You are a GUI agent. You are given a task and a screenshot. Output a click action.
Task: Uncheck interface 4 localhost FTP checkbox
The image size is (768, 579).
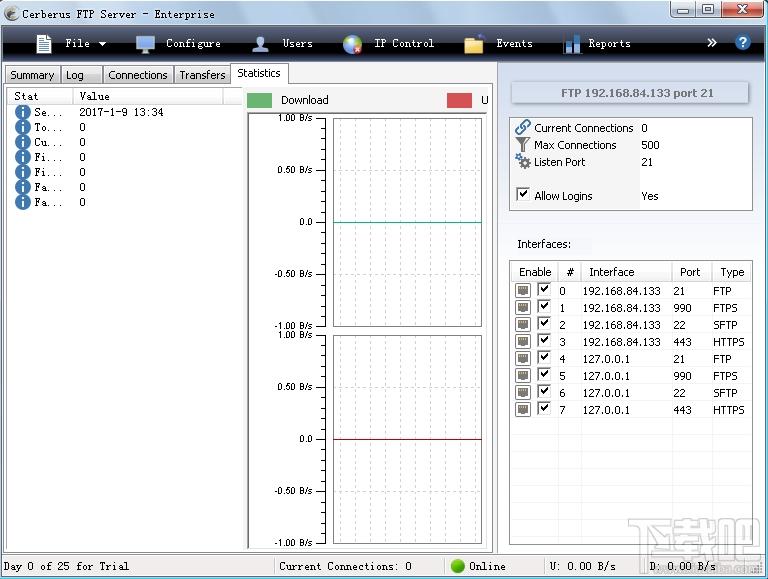tap(544, 358)
